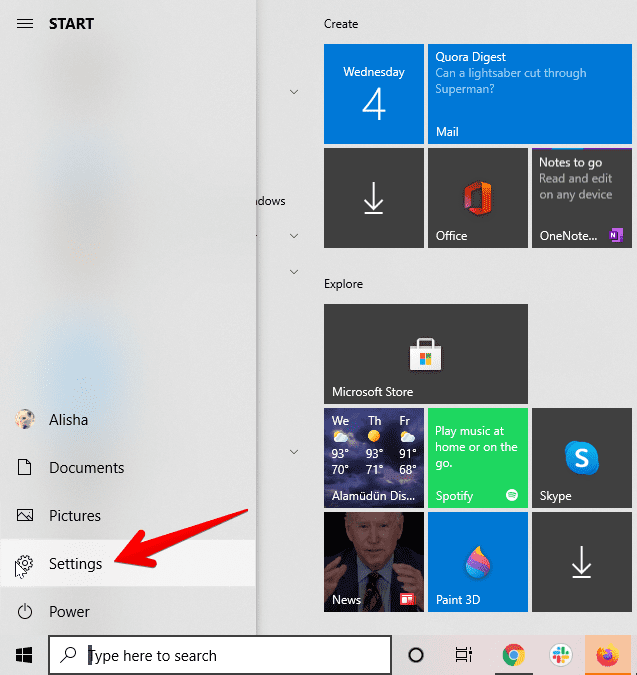Focus the 'Type here to search' box
This screenshot has height=675, width=637.
pos(220,655)
